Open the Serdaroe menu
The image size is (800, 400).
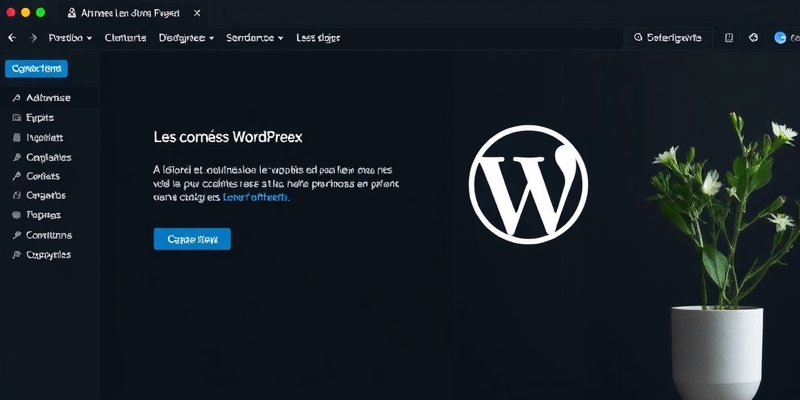tap(255, 38)
